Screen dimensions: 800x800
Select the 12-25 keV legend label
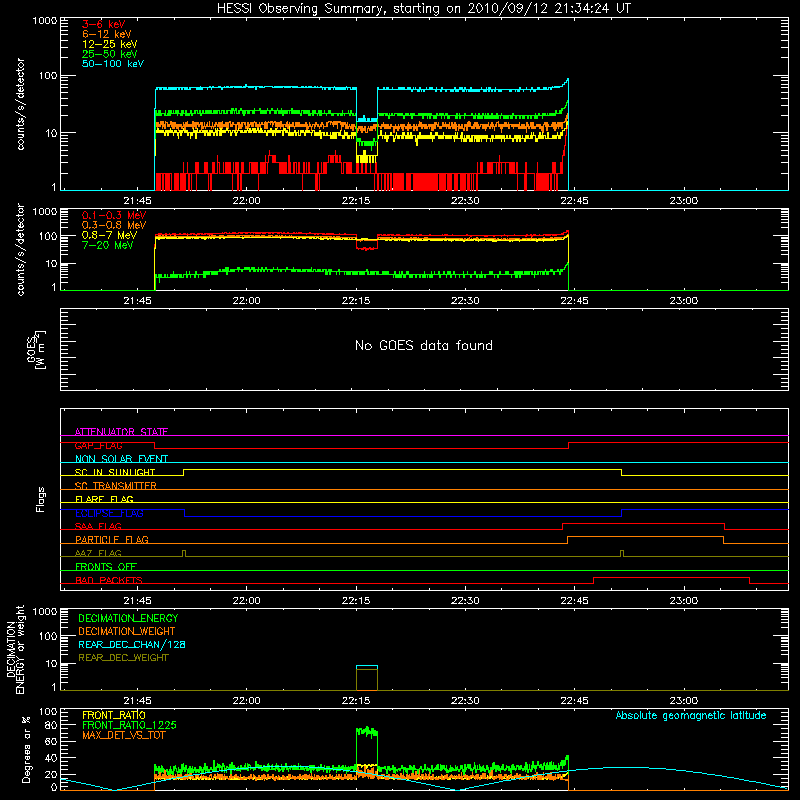110,44
